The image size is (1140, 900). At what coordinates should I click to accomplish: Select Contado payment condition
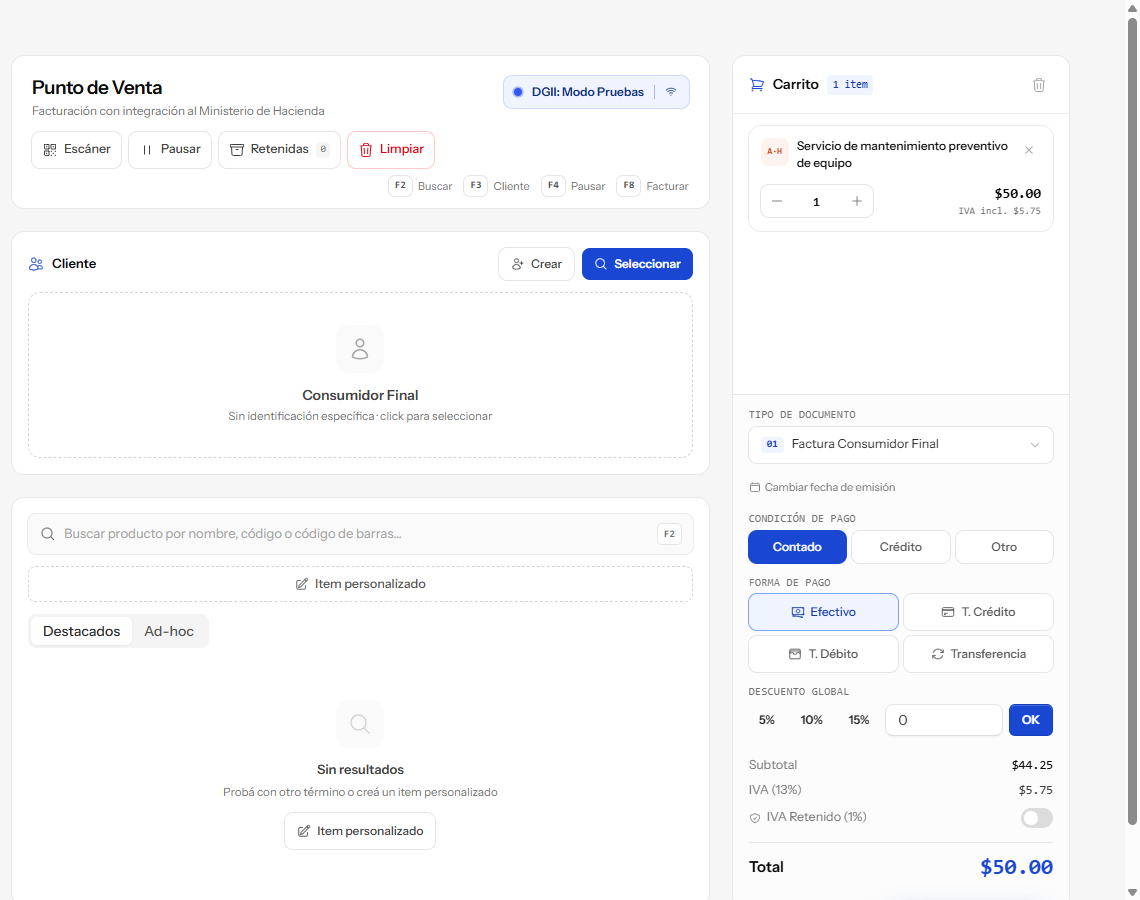coord(798,547)
